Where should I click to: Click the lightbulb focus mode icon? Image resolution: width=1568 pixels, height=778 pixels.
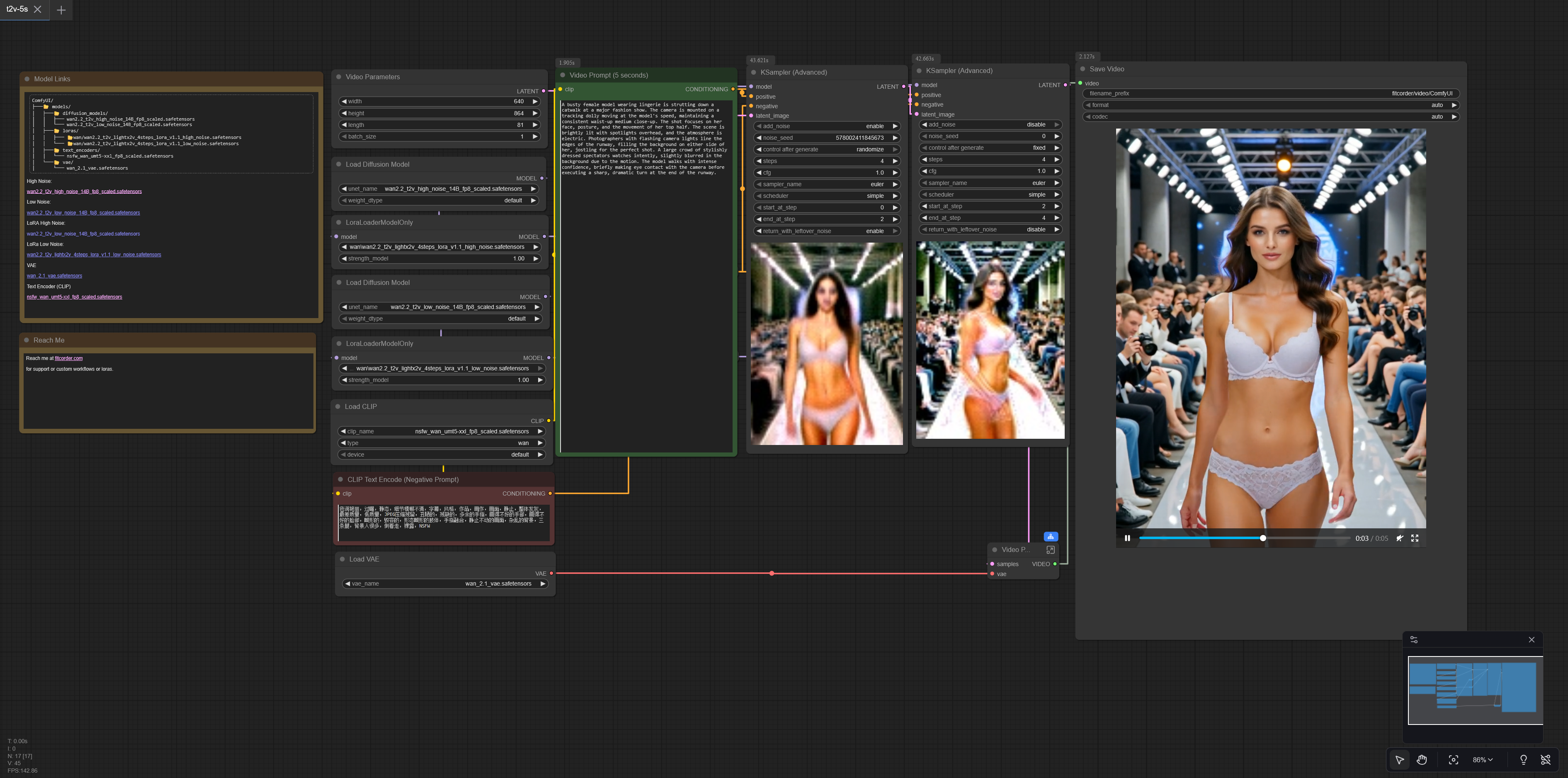(1523, 760)
